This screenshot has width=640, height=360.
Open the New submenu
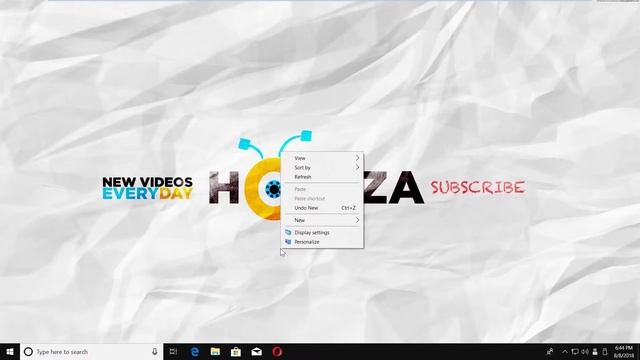(322, 220)
